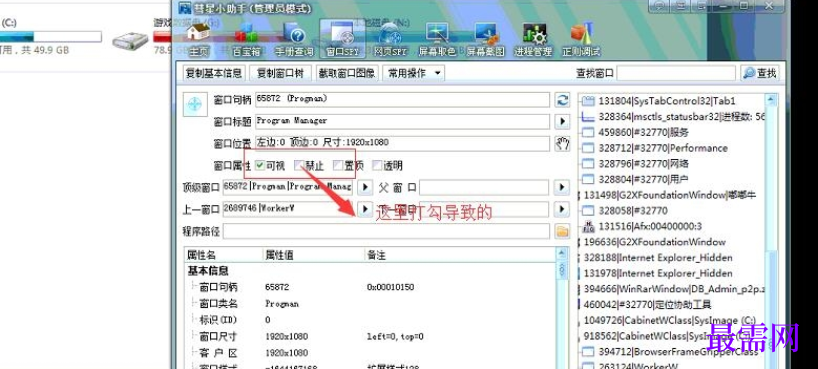Click the 窗口标题 input field
Image resolution: width=818 pixels, height=369 pixels.
(402, 122)
